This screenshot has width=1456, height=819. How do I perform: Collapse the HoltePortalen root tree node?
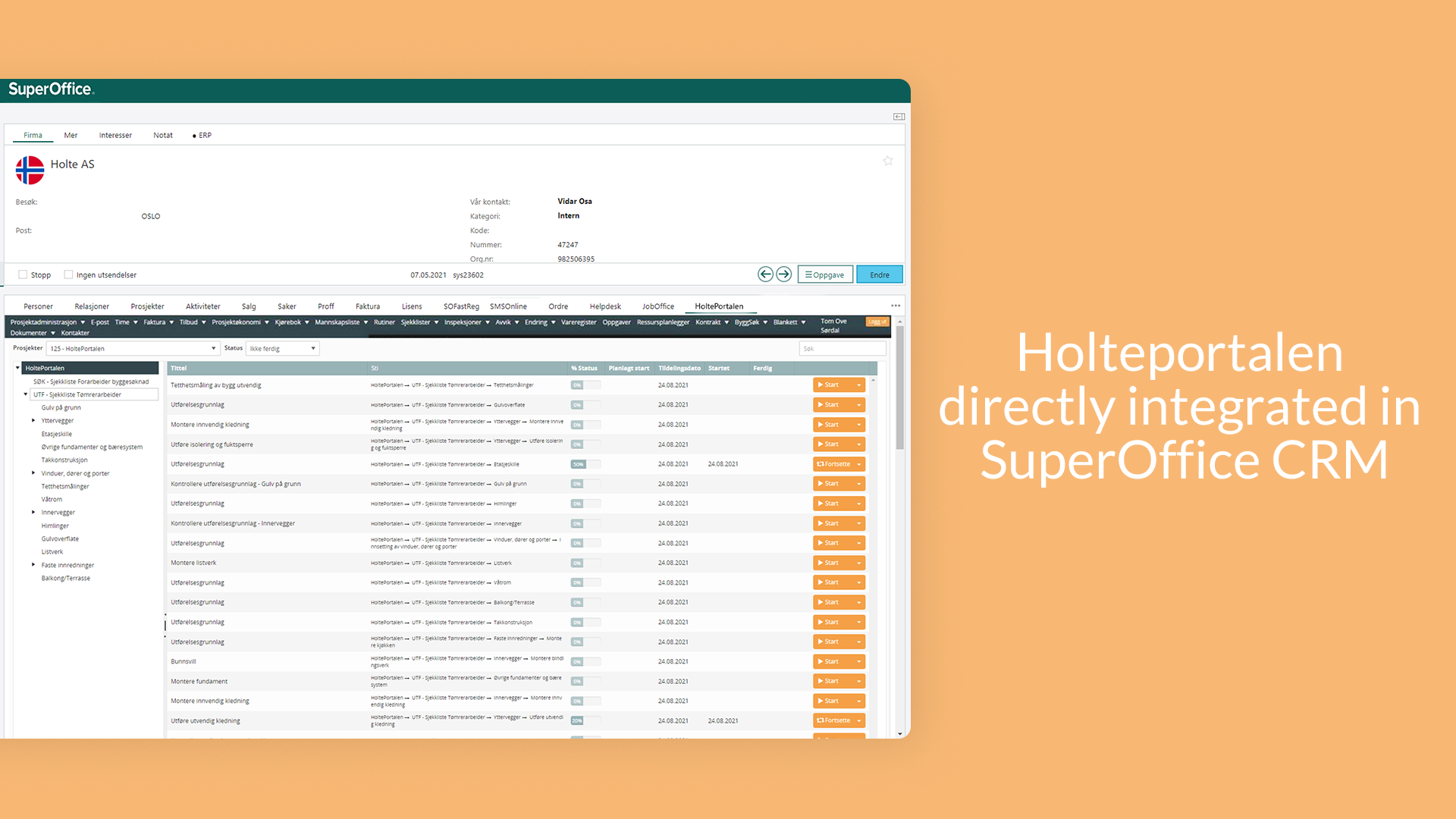pyautogui.click(x=17, y=368)
